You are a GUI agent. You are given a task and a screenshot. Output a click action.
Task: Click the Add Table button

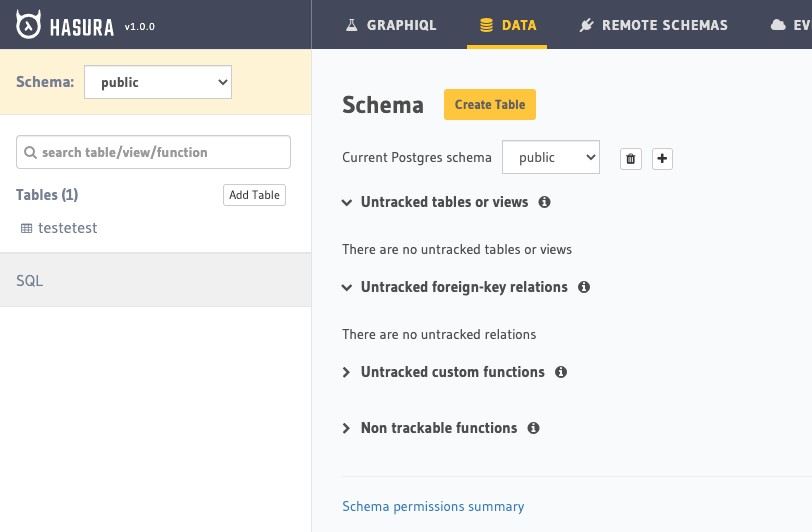[x=254, y=195]
